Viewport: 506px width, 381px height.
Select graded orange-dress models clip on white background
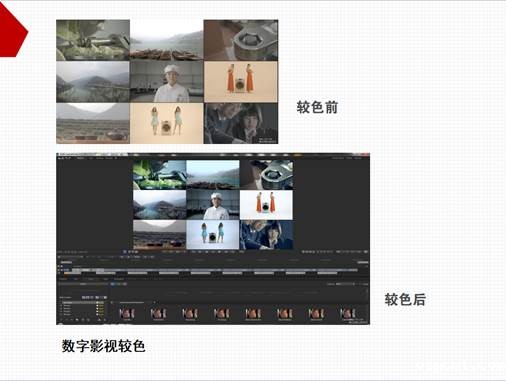tap(266, 205)
